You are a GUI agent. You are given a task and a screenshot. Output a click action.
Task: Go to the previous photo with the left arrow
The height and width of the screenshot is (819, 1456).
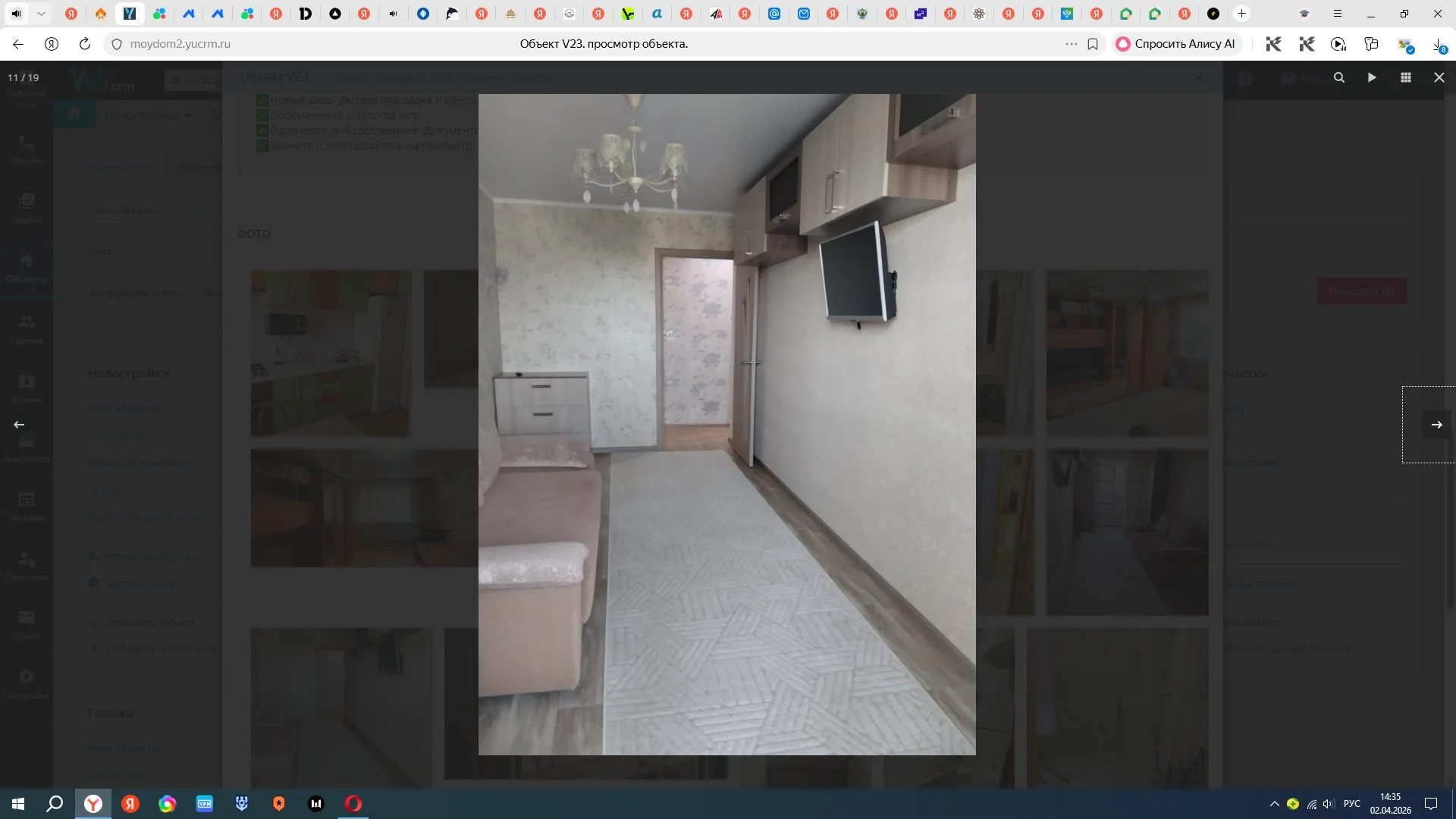pyautogui.click(x=19, y=425)
